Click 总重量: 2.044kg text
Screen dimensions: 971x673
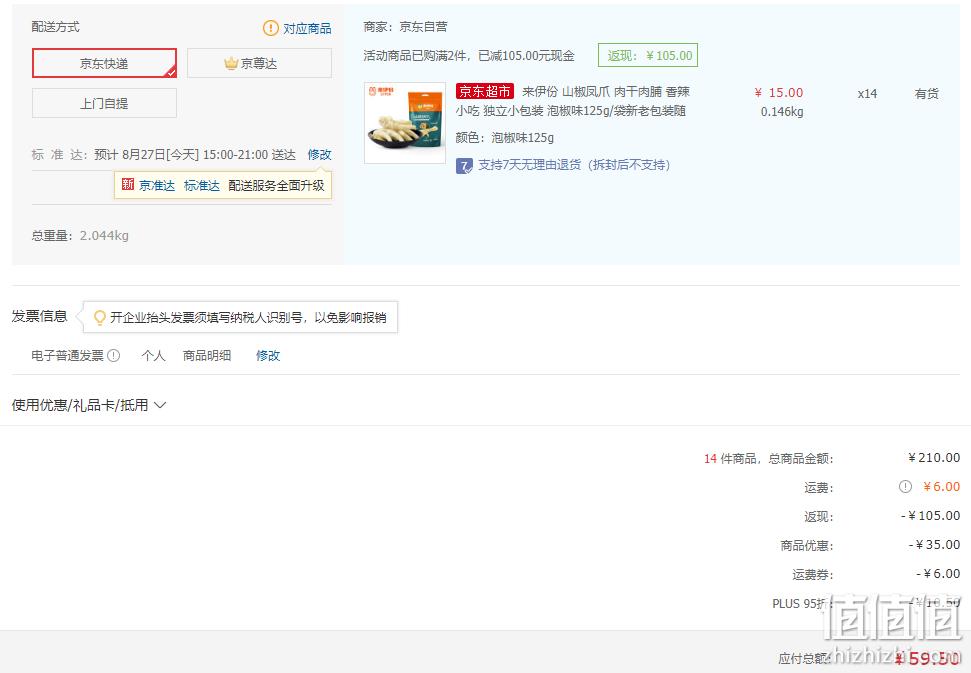[80, 235]
